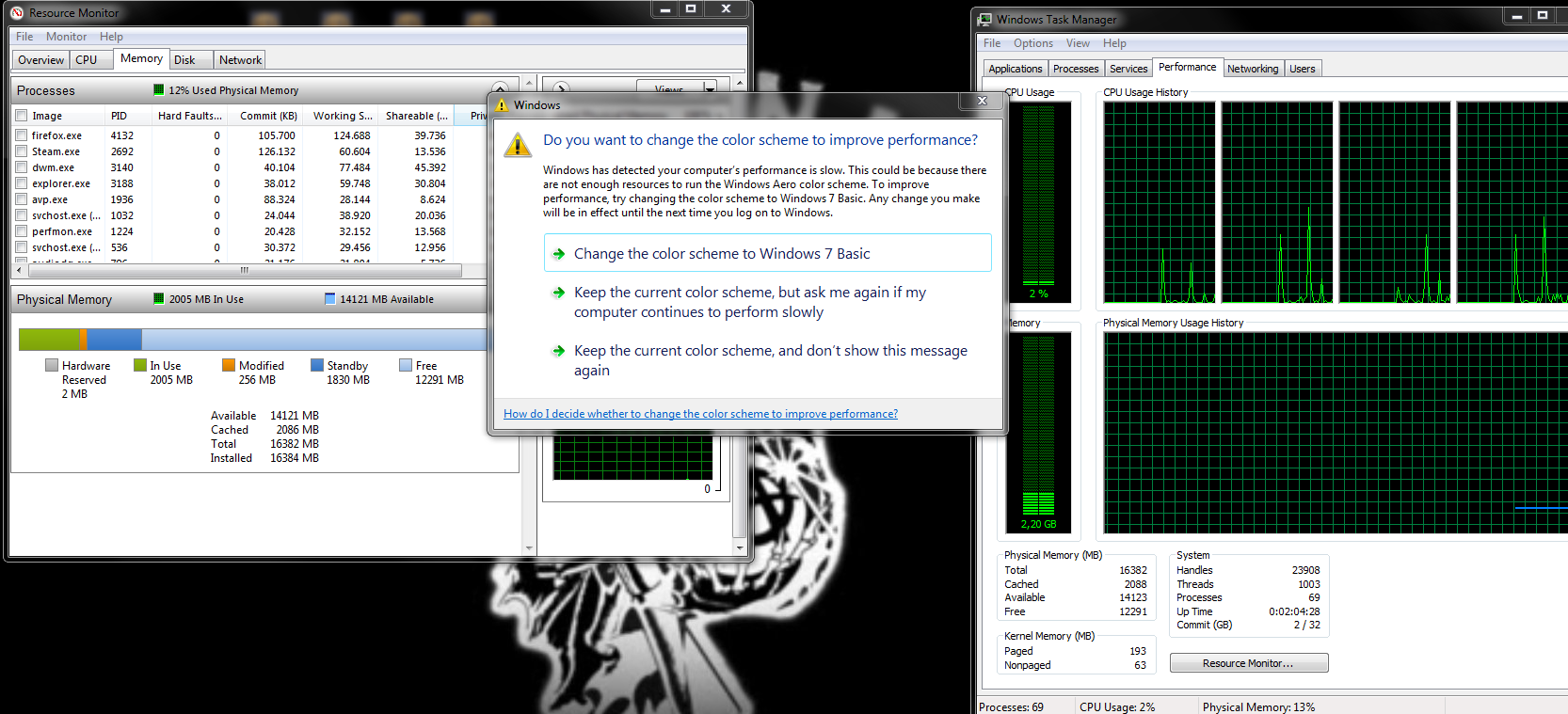Check the Steam.exe process checkbox
Screen dimensions: 1568x714
(22, 151)
